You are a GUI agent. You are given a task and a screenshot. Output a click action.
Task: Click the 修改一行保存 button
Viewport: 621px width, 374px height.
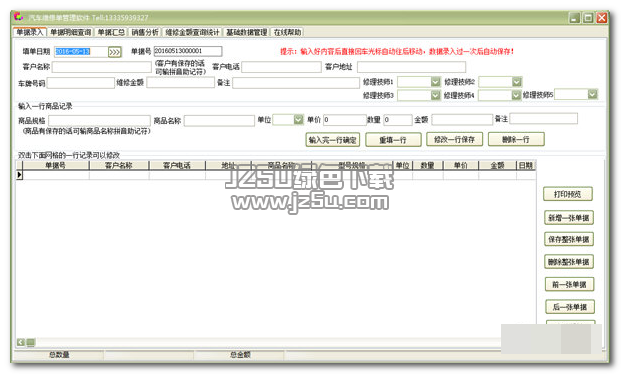click(x=454, y=139)
